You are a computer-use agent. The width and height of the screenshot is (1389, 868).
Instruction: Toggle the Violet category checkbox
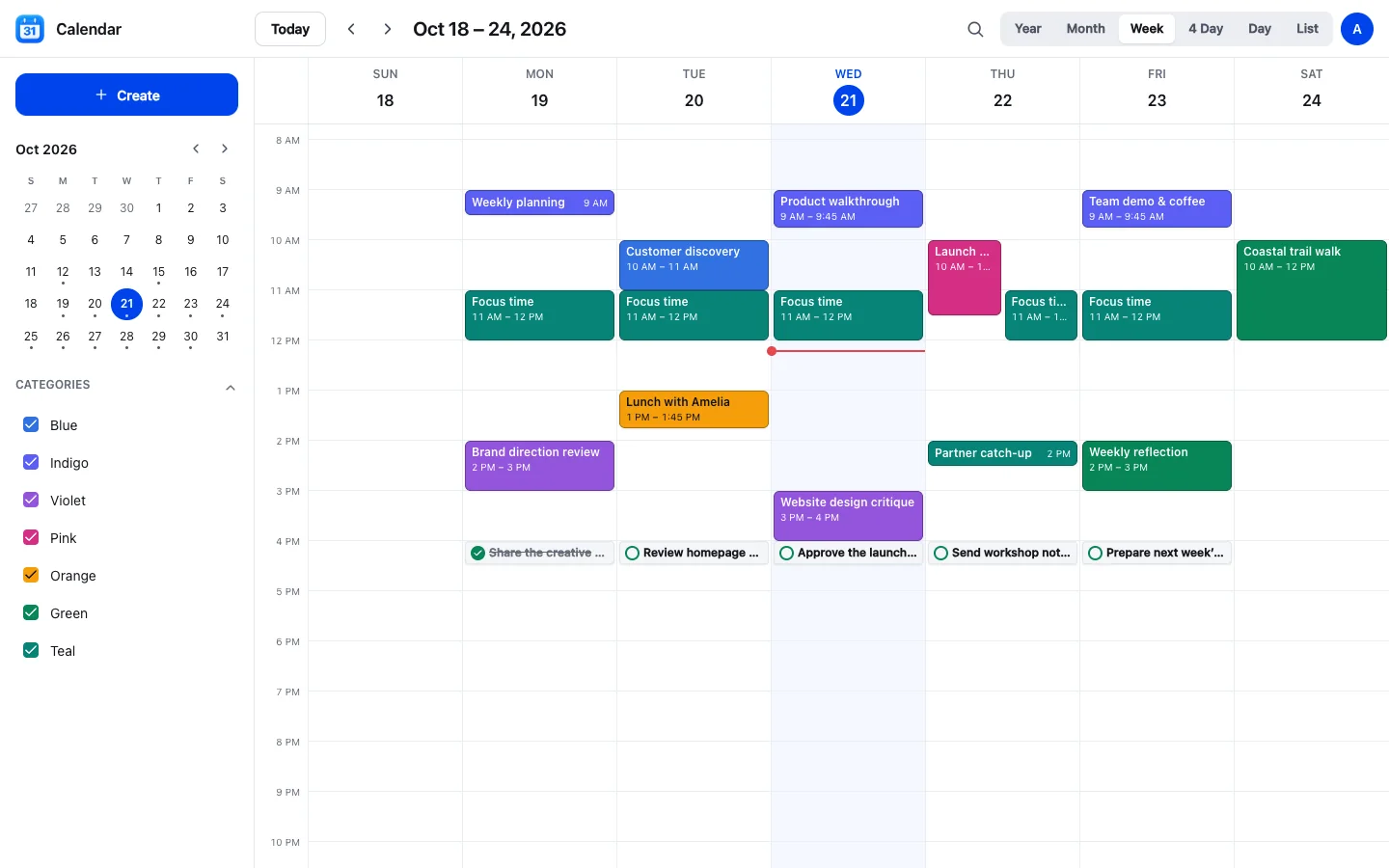[x=31, y=500]
